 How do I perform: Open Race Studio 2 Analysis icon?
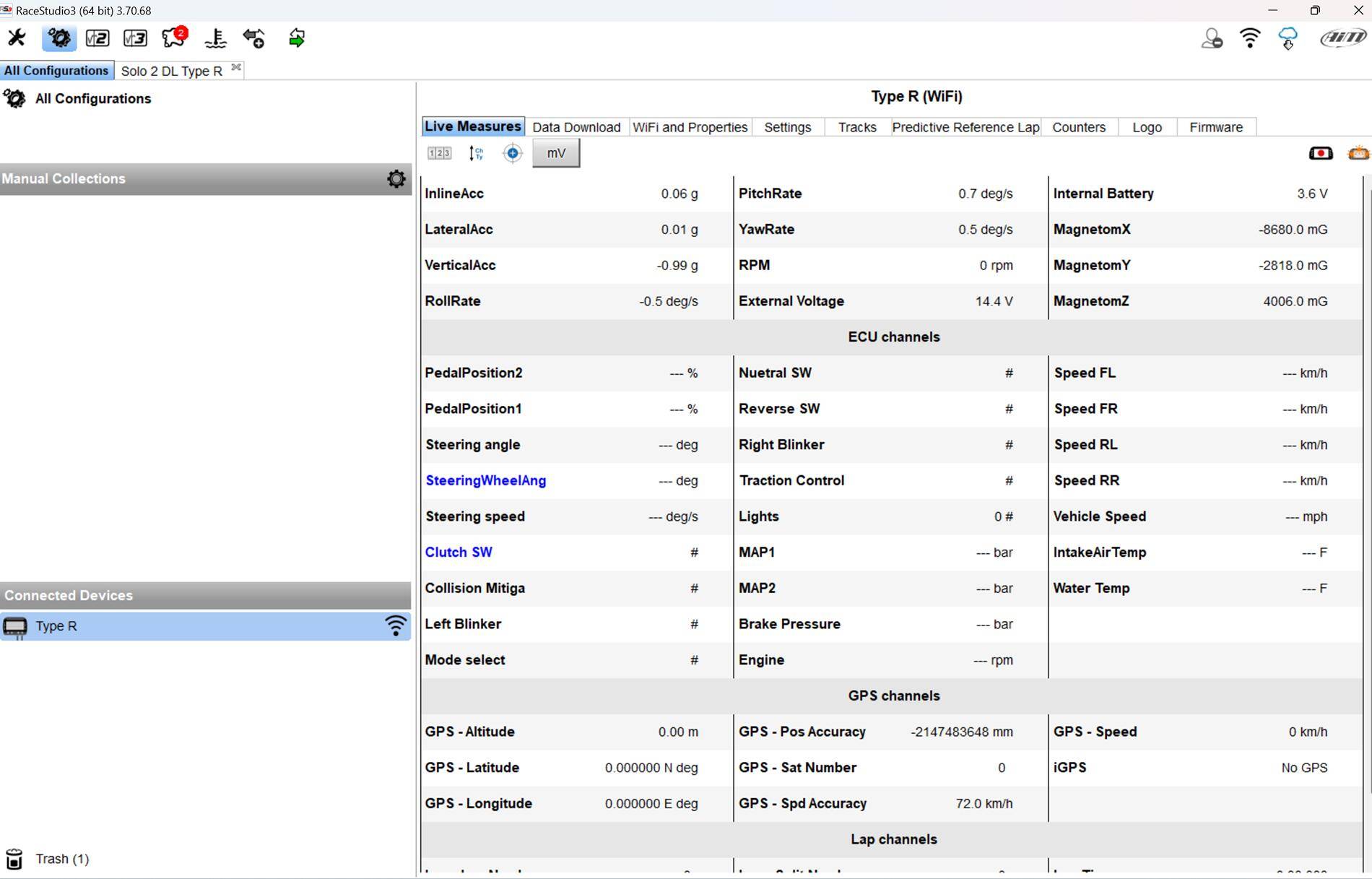(97, 38)
